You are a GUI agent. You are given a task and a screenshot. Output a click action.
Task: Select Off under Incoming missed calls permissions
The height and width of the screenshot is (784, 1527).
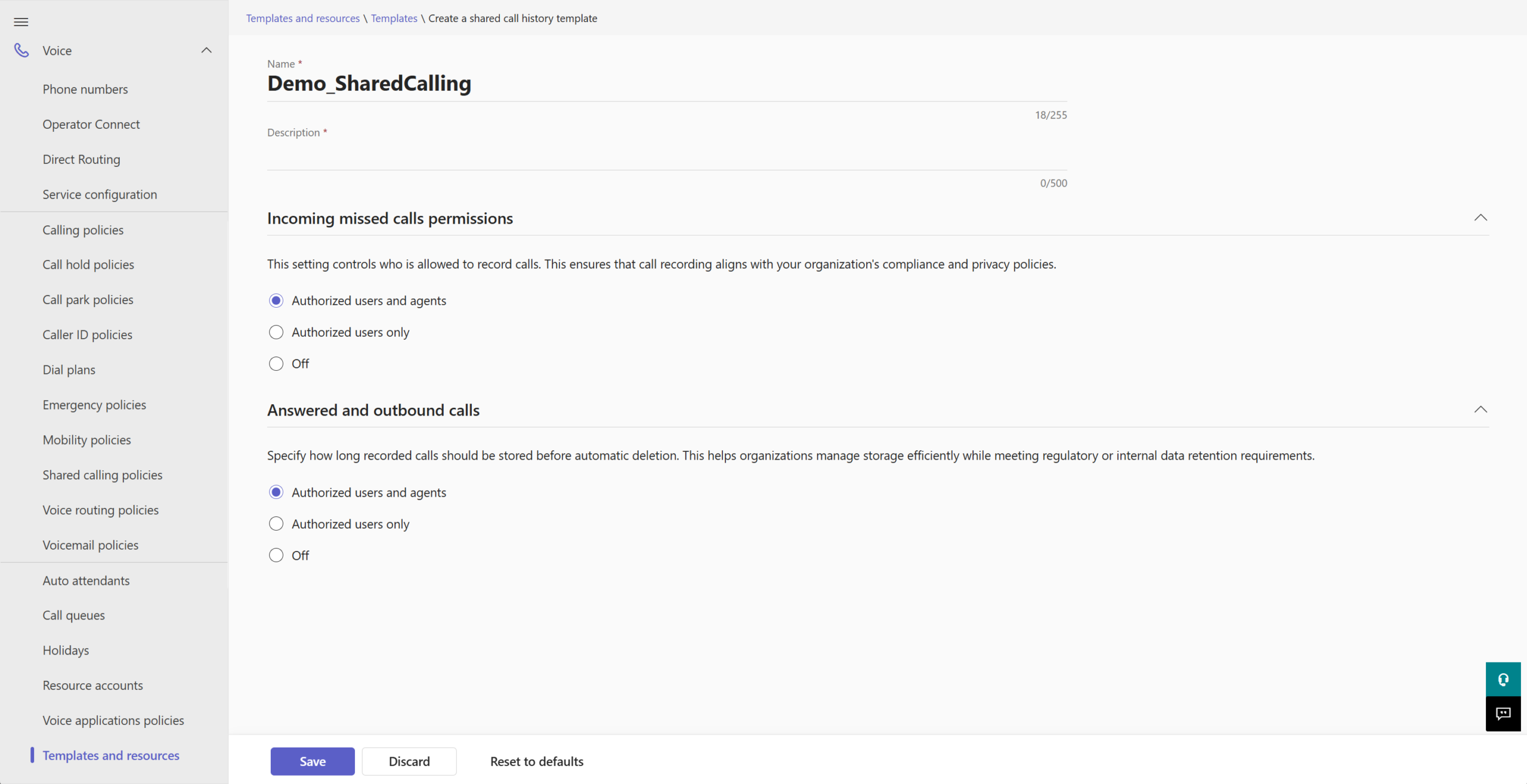click(x=276, y=364)
